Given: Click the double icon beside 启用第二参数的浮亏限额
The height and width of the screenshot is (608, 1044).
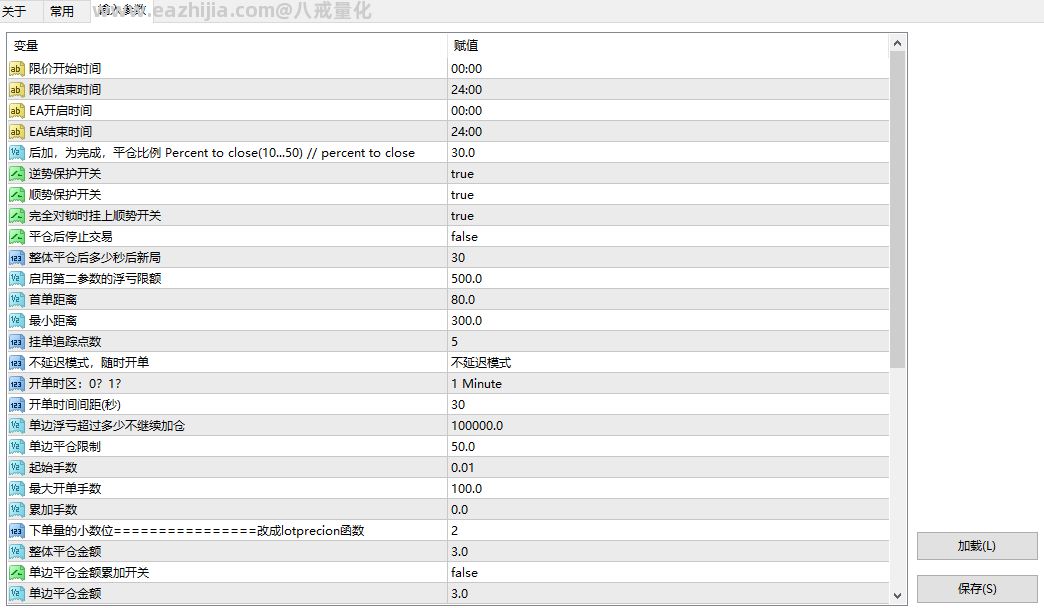Looking at the screenshot, I should tap(17, 278).
